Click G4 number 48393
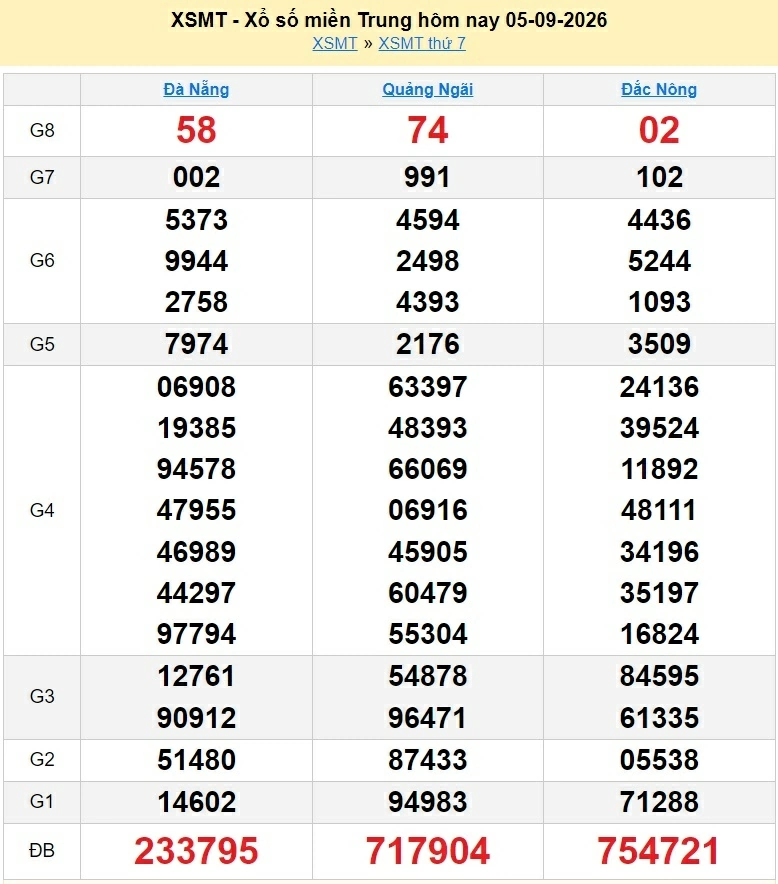The image size is (778, 884). pyautogui.click(x=427, y=428)
